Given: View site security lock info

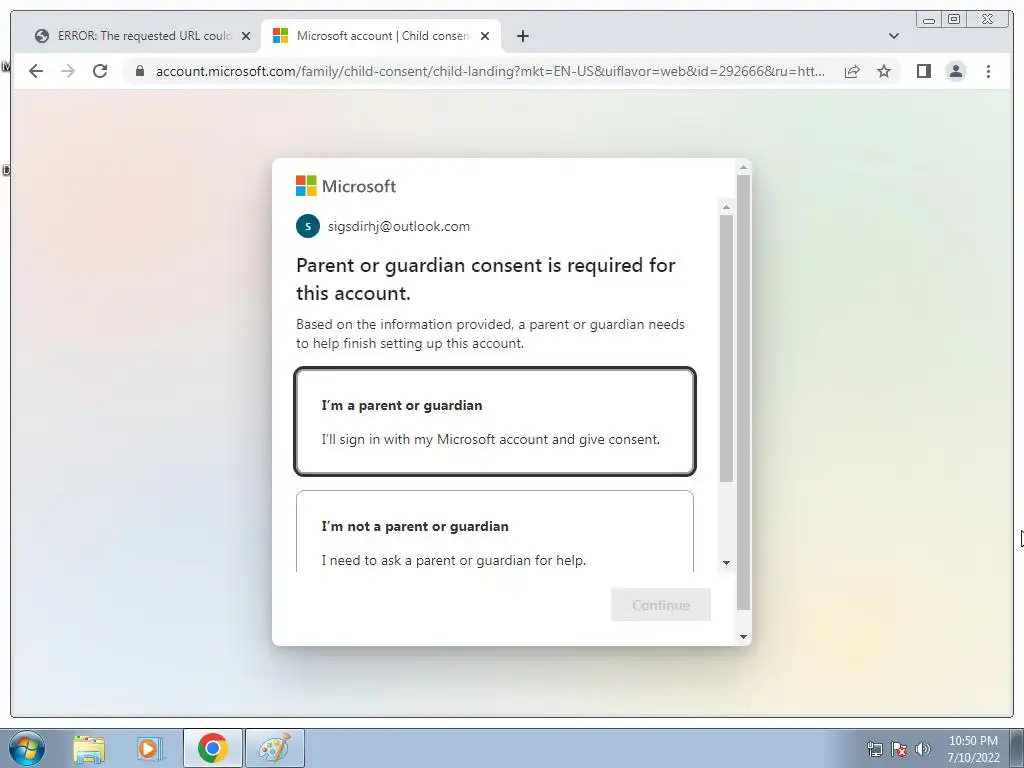Looking at the screenshot, I should pos(139,71).
